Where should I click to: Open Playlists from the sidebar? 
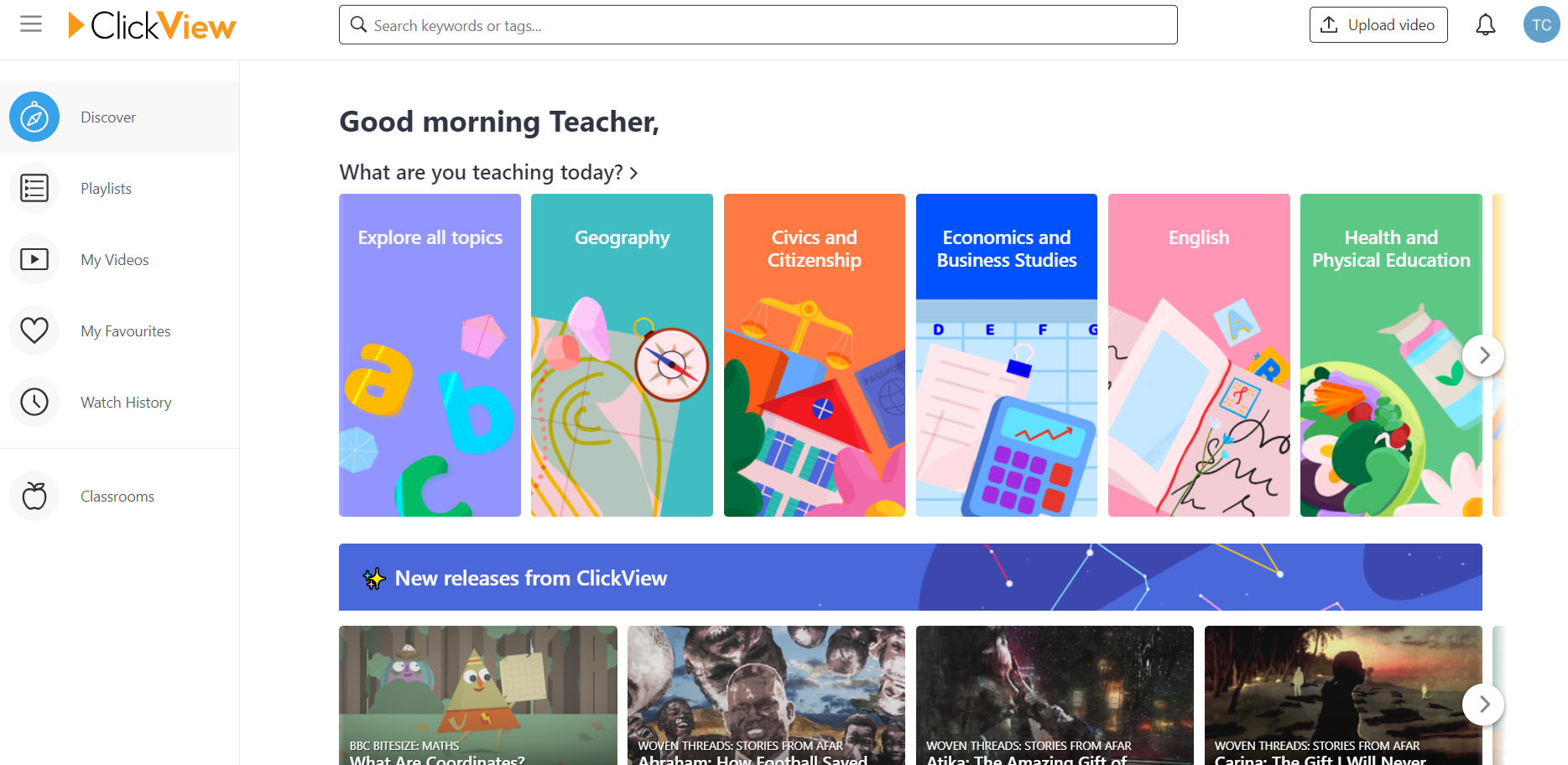pyautogui.click(x=119, y=188)
